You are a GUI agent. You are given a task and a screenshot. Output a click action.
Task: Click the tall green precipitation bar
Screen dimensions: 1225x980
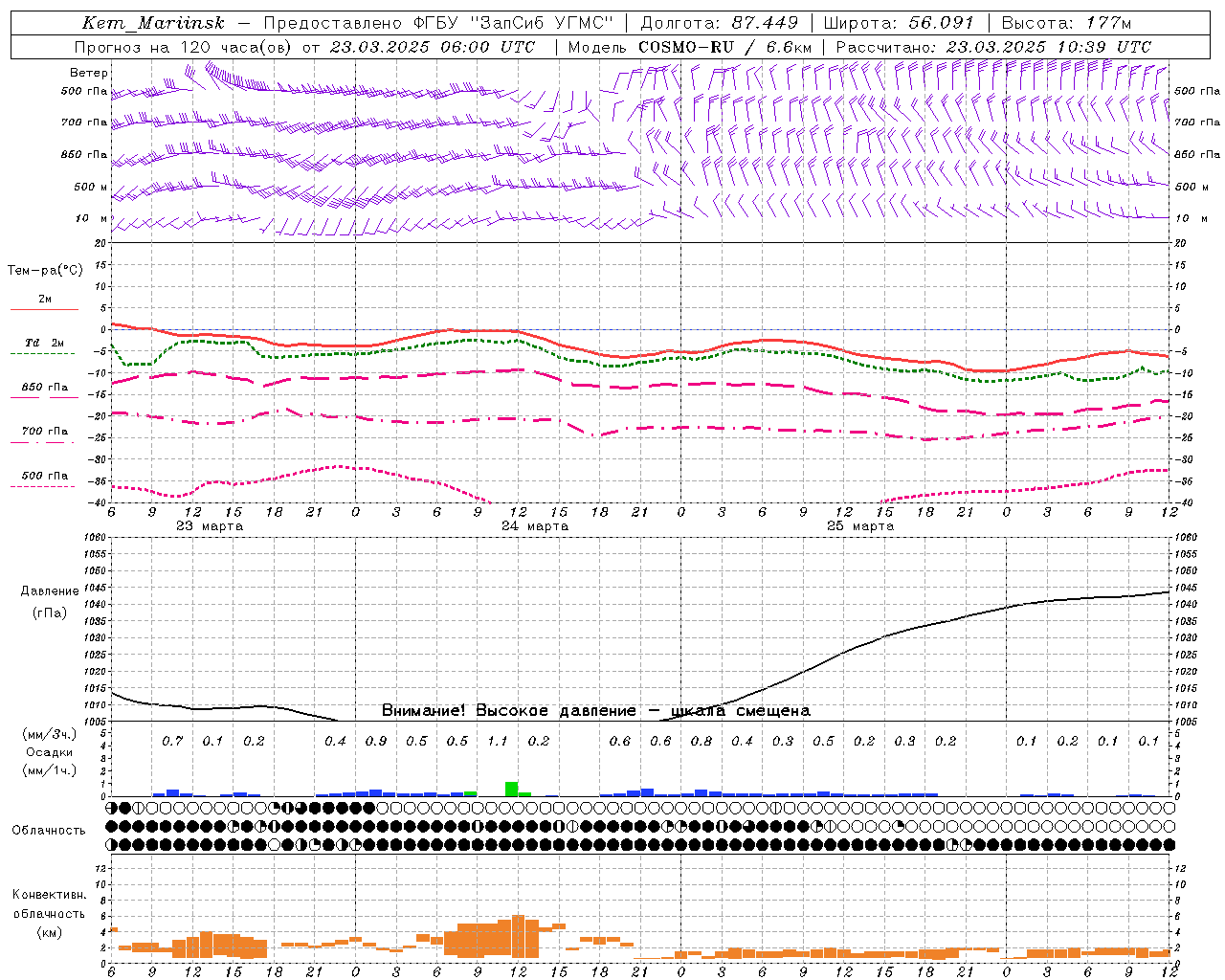[x=512, y=789]
